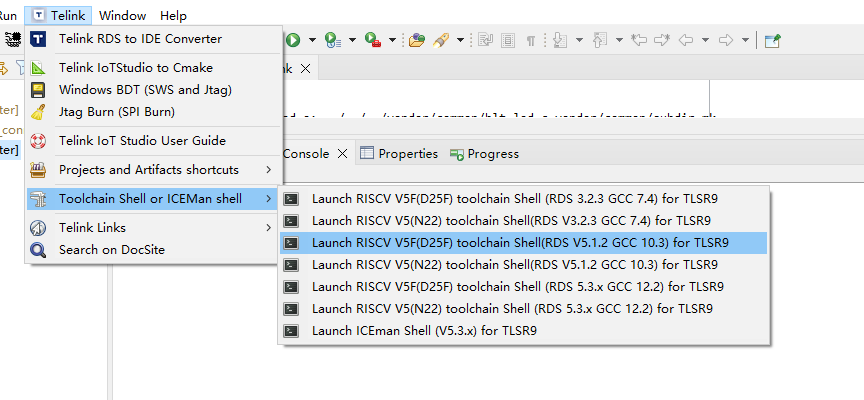Click the Last Edit Location icon
864x400 pixels.
click(x=639, y=40)
